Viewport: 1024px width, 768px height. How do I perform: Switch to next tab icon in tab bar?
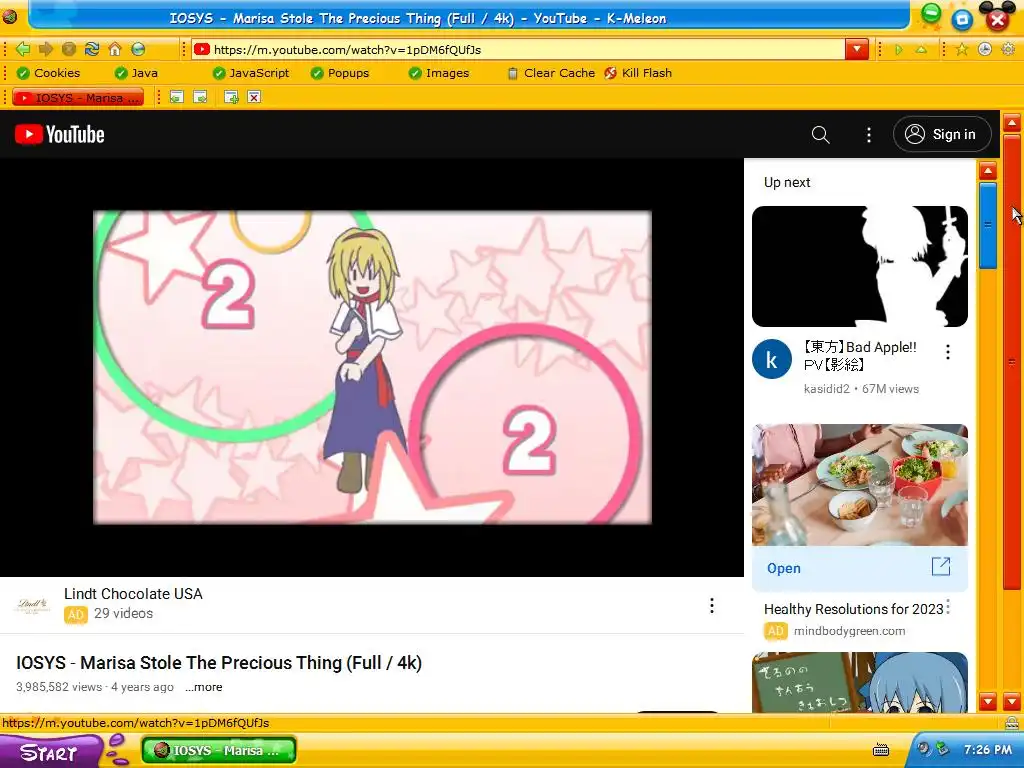pos(200,97)
